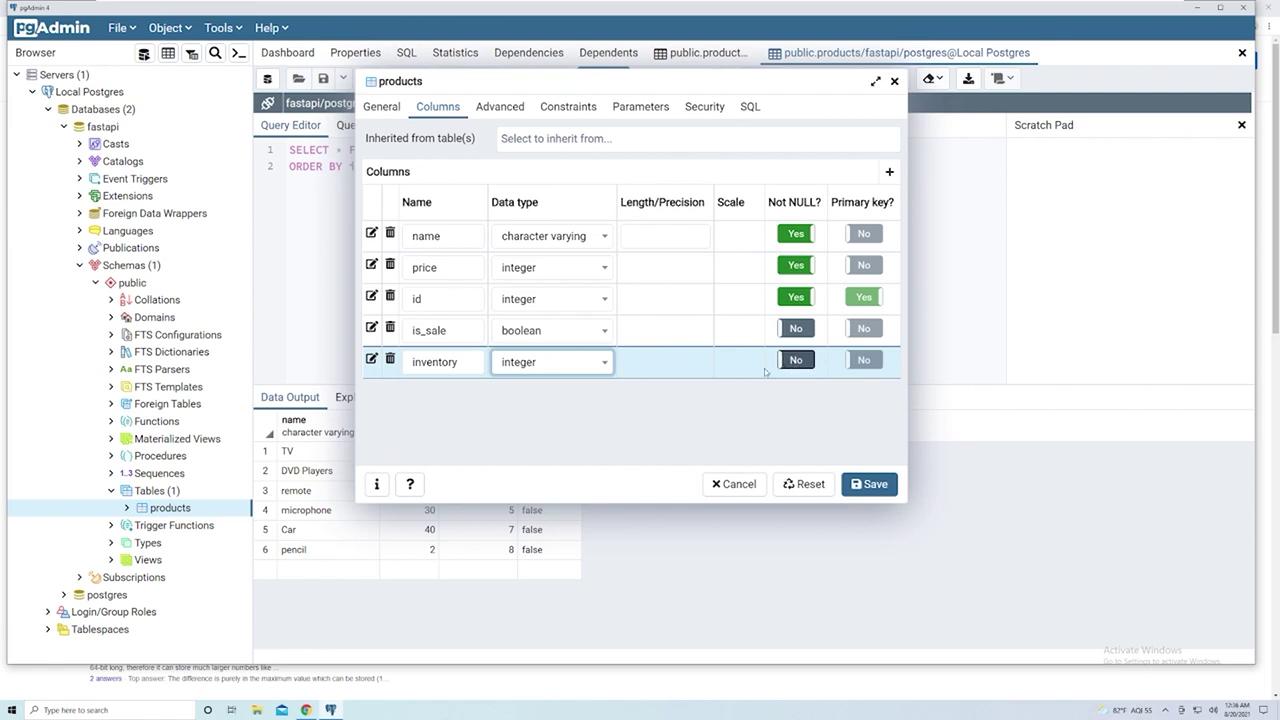Toggle Primary key for id column
Viewport: 1280px width, 720px height.
(x=863, y=297)
